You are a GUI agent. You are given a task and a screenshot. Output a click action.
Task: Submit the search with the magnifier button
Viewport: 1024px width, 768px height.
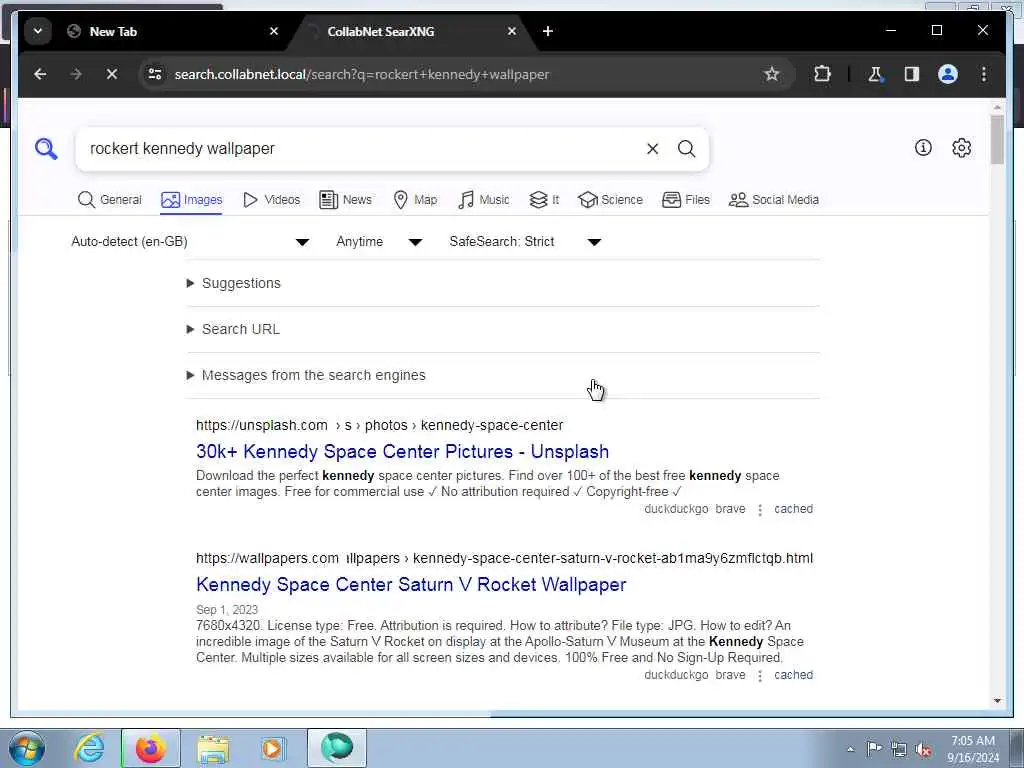pyautogui.click(x=686, y=149)
